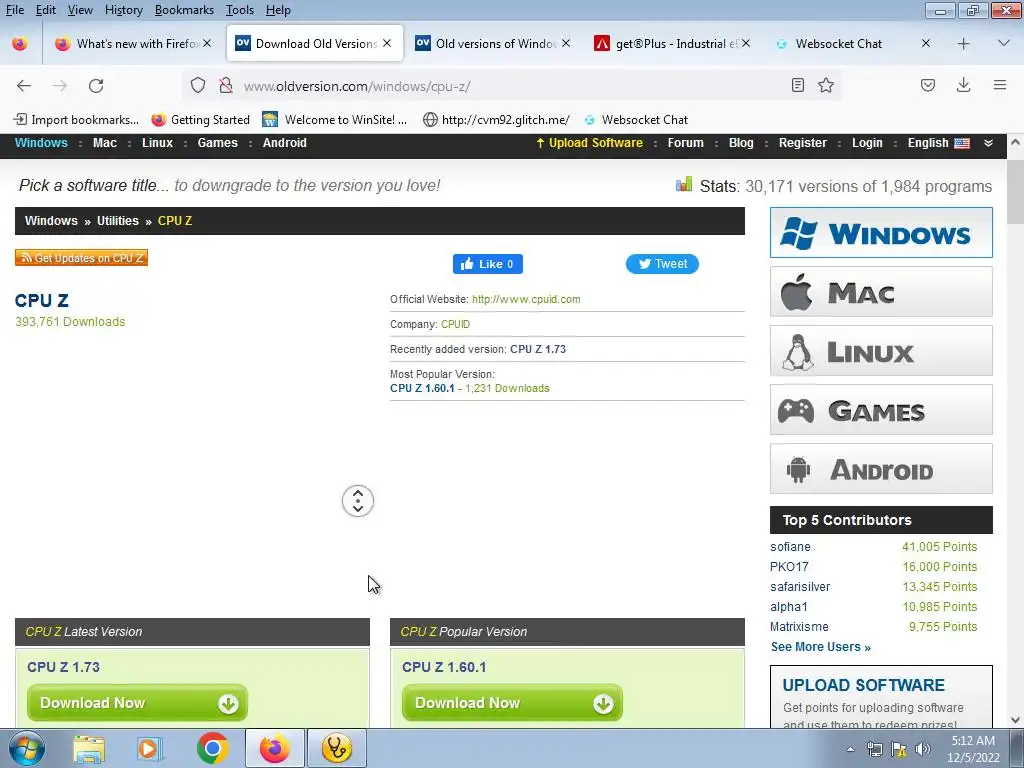Click Windows platform banner
1024x768 pixels.
tap(881, 232)
